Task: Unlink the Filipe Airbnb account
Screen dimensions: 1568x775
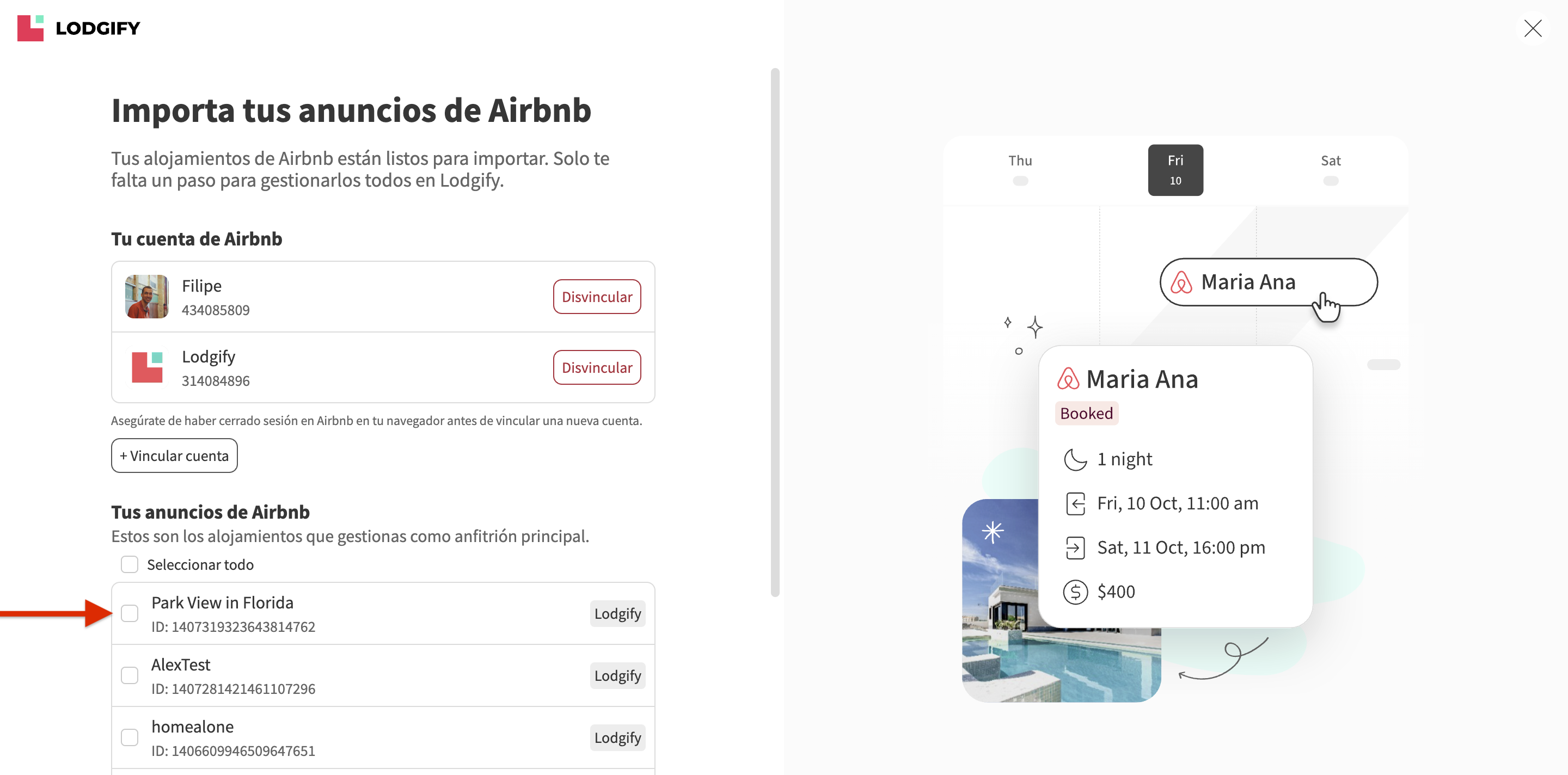Action: [x=596, y=297]
